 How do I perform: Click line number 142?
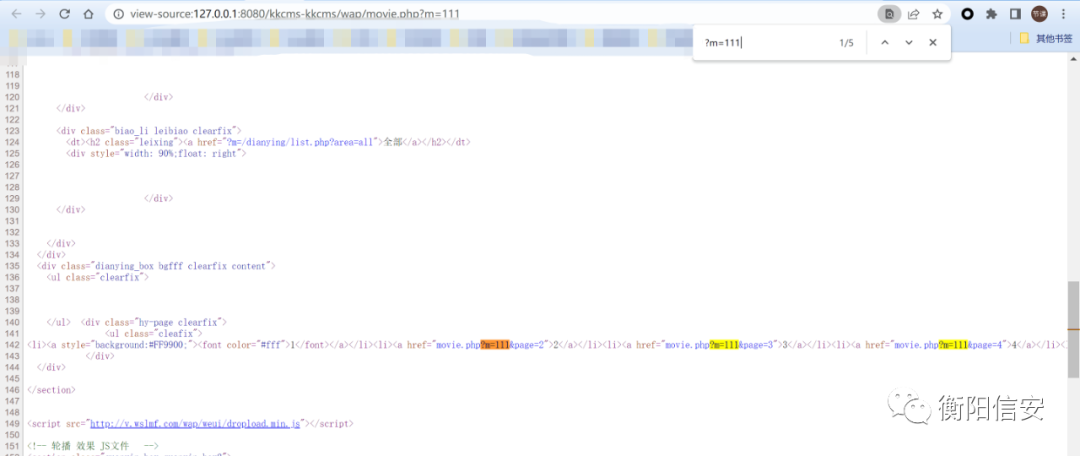pos(12,344)
